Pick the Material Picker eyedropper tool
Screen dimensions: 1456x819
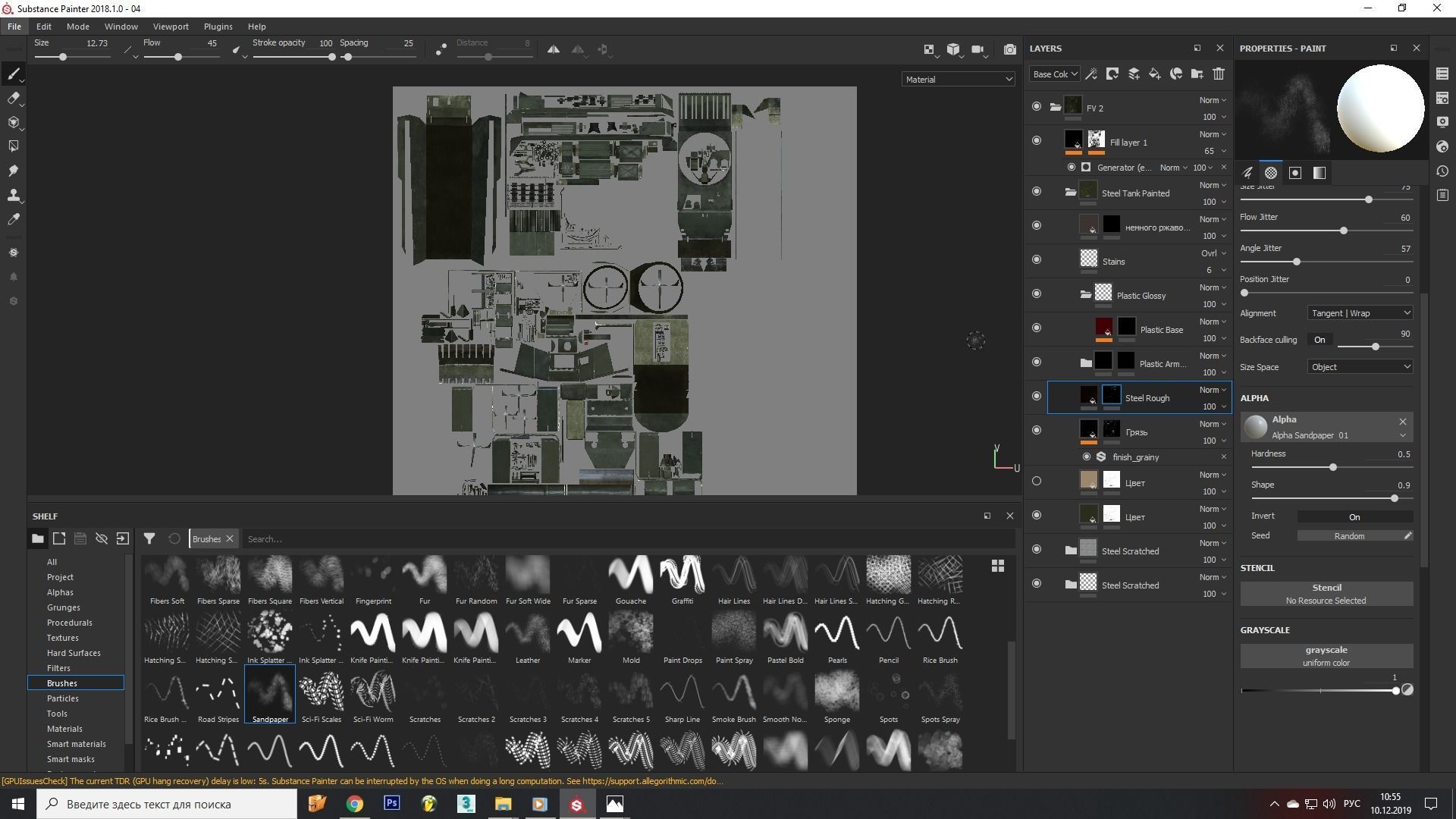tap(13, 219)
